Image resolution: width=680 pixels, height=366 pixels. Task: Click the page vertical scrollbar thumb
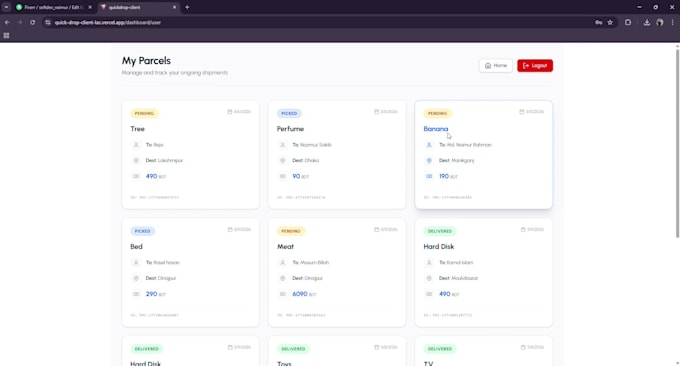click(x=677, y=143)
